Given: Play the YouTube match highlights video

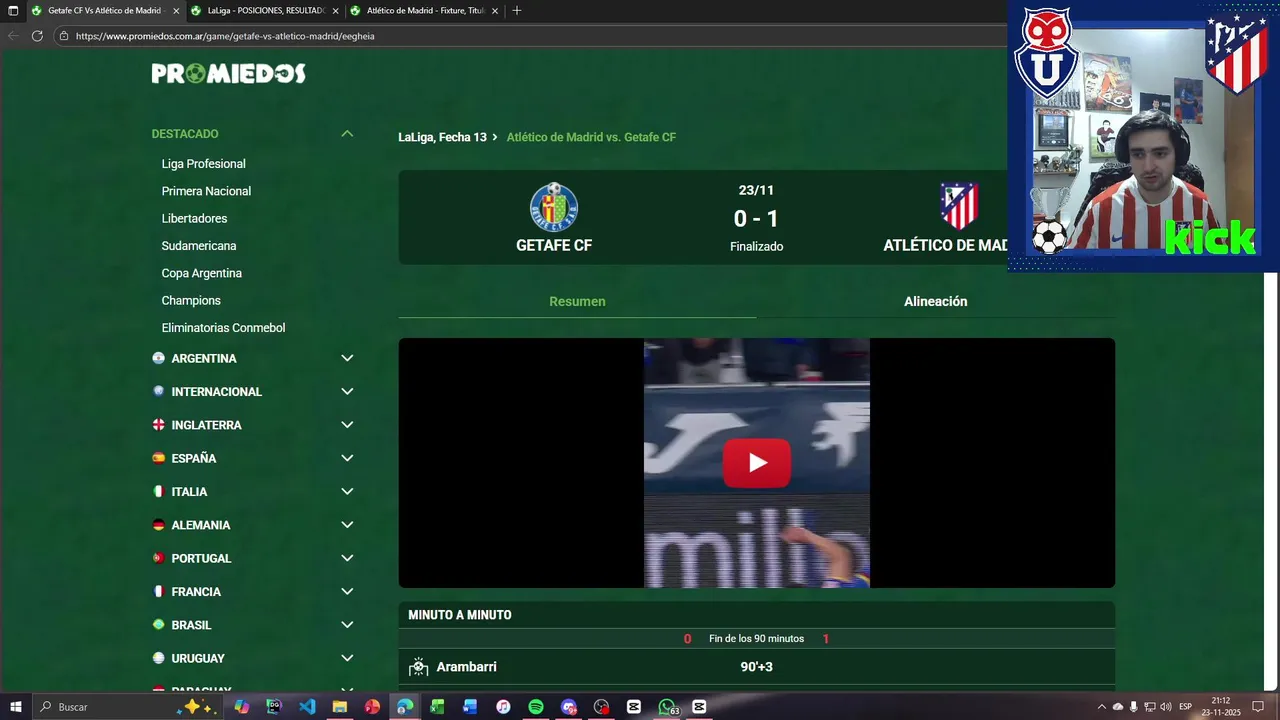Looking at the screenshot, I should pos(757,463).
